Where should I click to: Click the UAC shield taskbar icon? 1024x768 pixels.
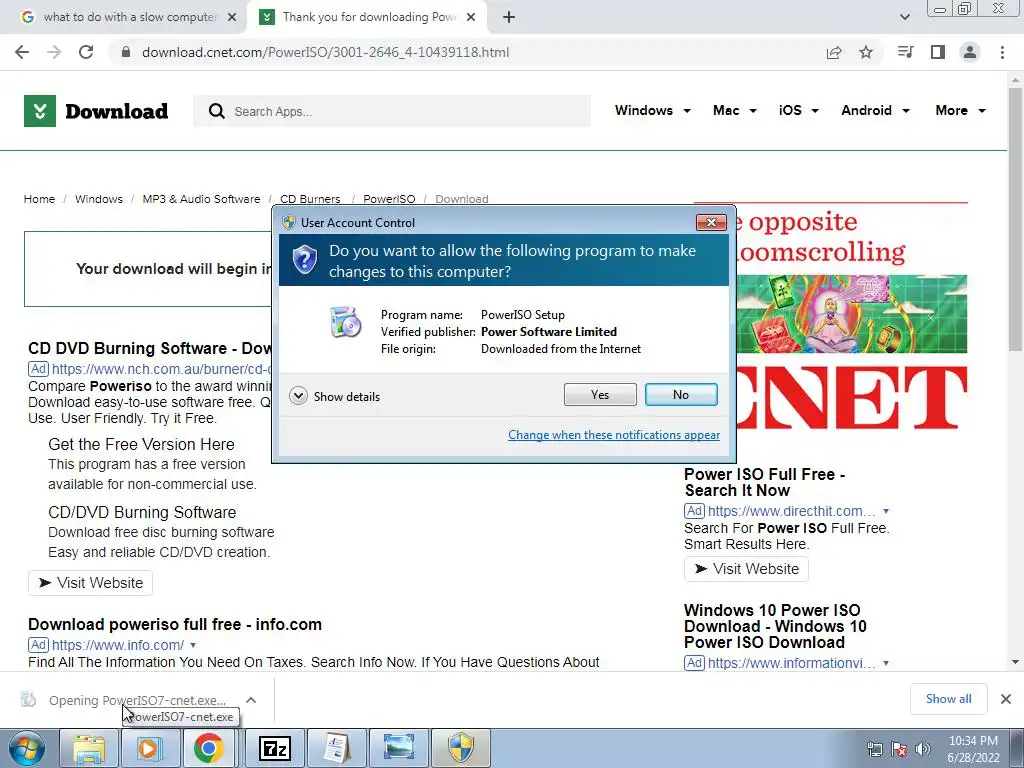tap(461, 748)
